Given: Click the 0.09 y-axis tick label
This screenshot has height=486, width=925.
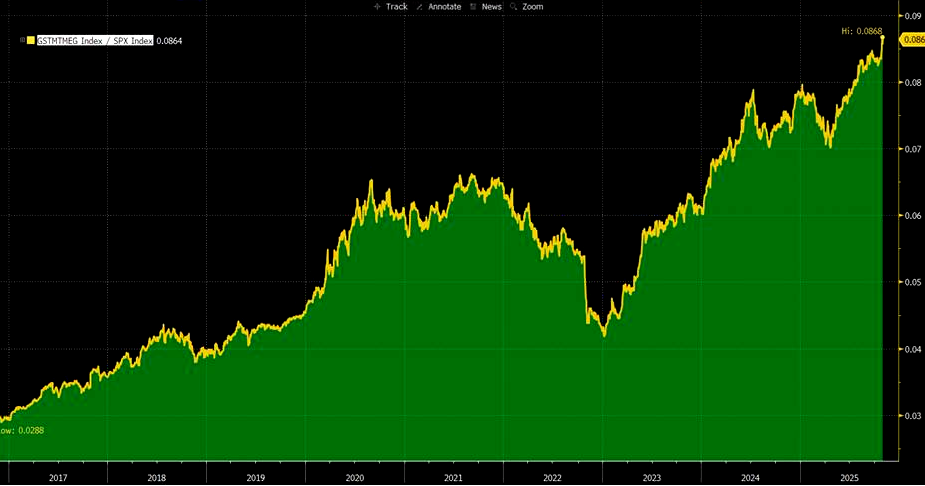Looking at the screenshot, I should tap(912, 16).
